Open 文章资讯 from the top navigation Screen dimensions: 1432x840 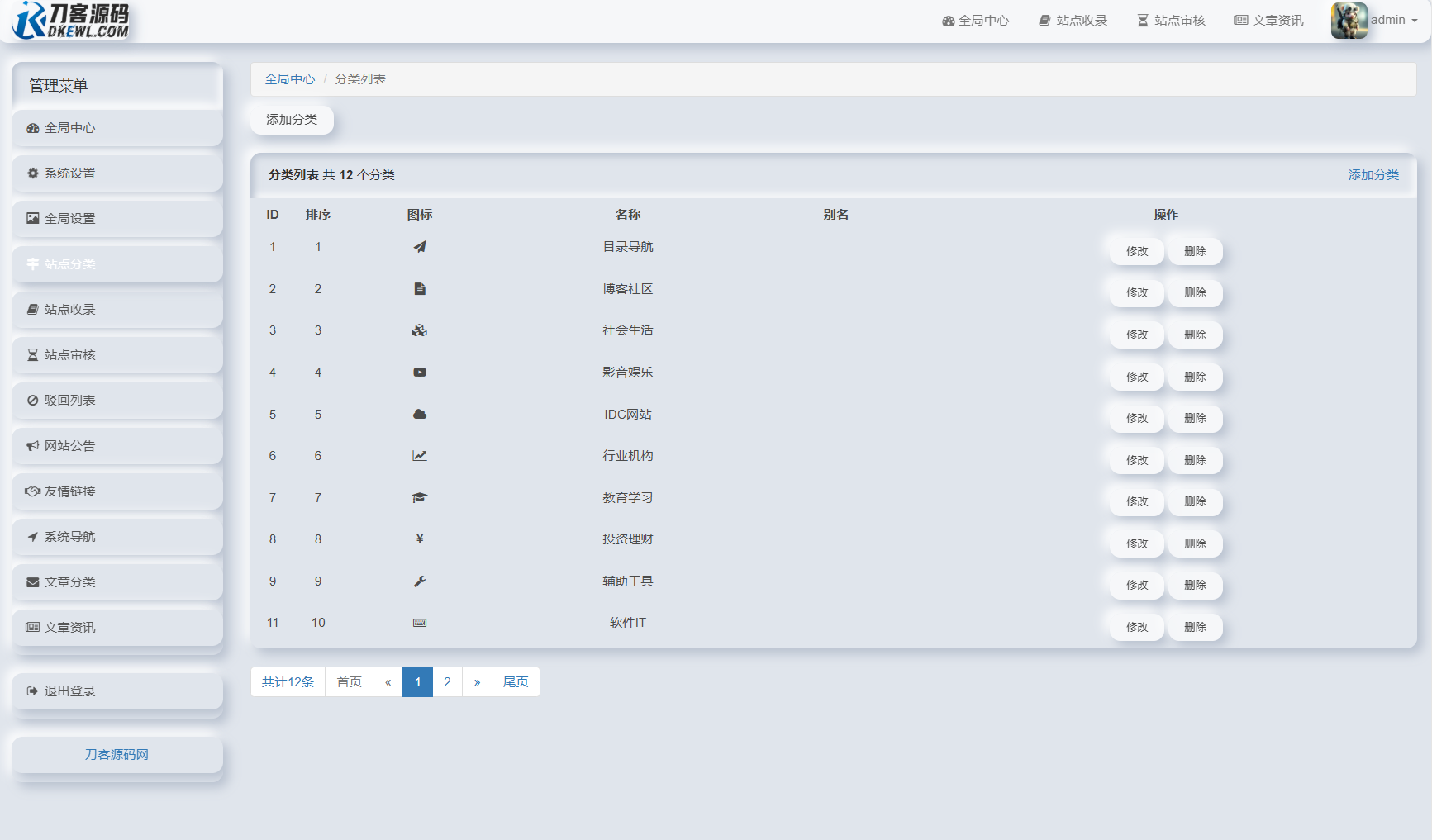tap(1268, 20)
